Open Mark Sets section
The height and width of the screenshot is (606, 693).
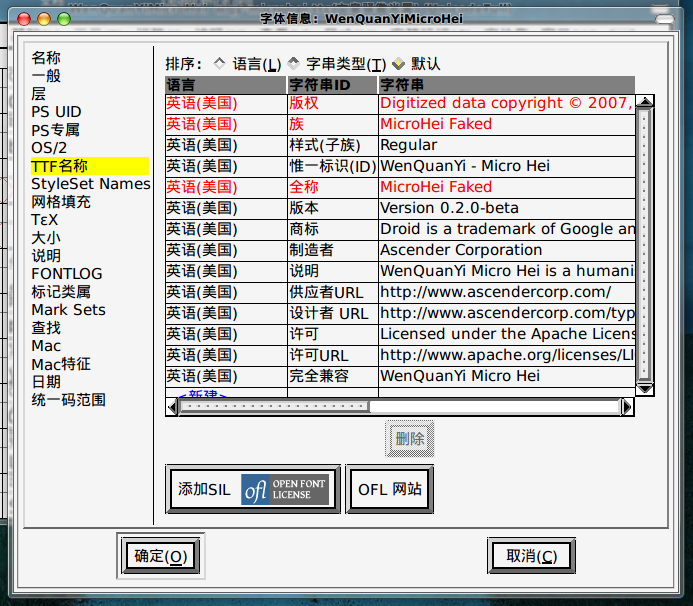pos(69,310)
